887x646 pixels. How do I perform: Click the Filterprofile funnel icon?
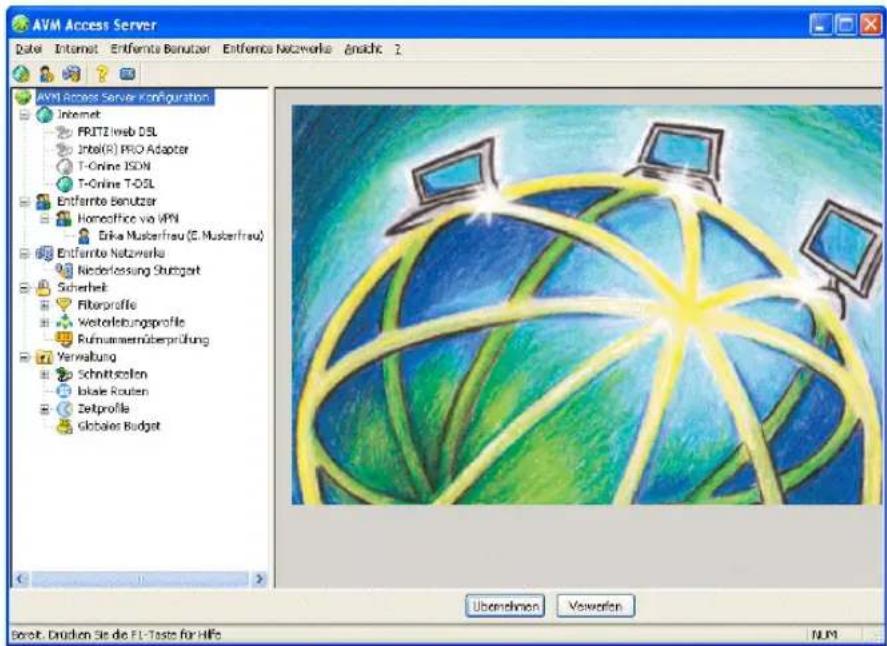(64, 305)
